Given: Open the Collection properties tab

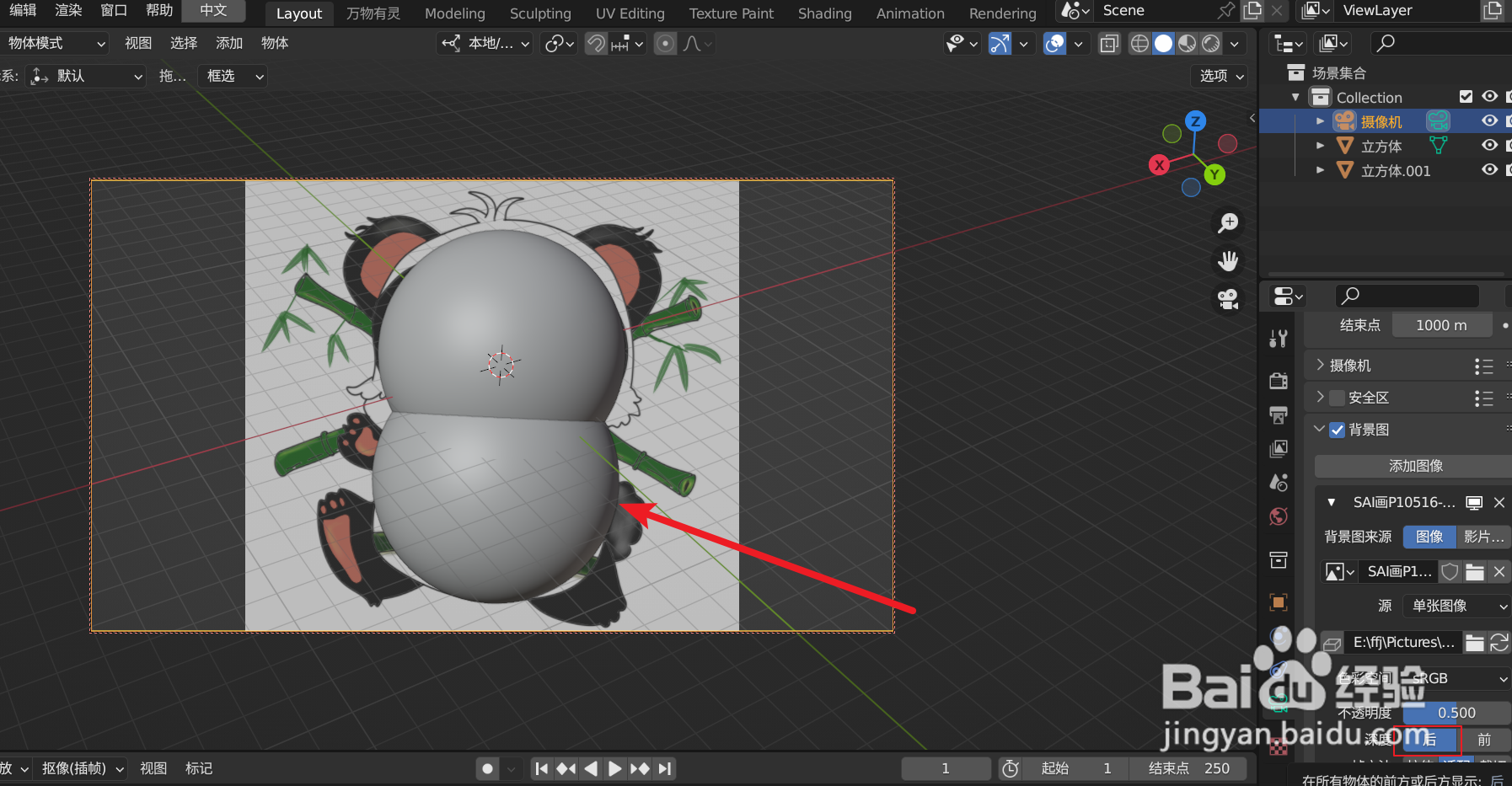Looking at the screenshot, I should pos(1279,560).
